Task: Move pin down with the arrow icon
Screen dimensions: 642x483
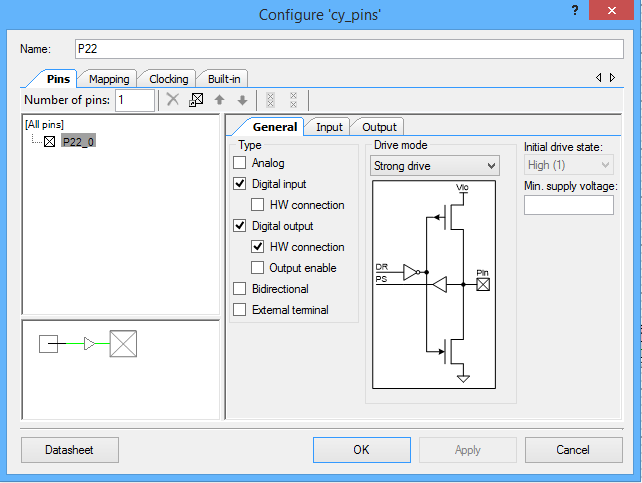Action: point(242,100)
